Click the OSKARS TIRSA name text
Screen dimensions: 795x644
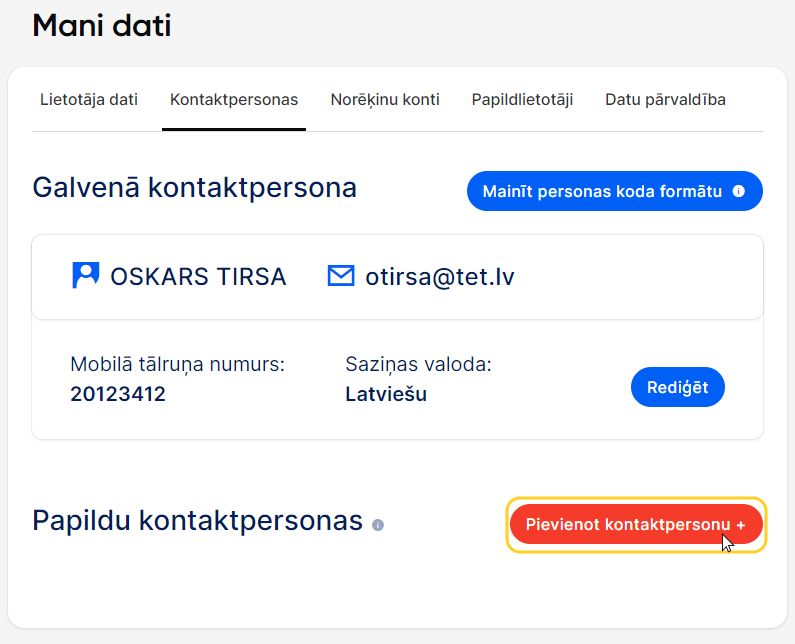198,277
